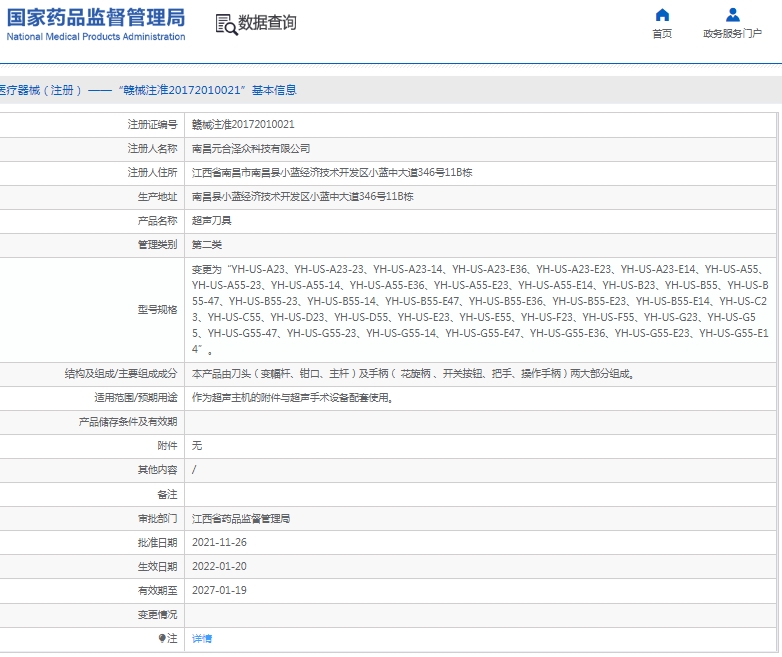Click the 其他内容 row label
This screenshot has height=657, width=782.
tap(157, 469)
